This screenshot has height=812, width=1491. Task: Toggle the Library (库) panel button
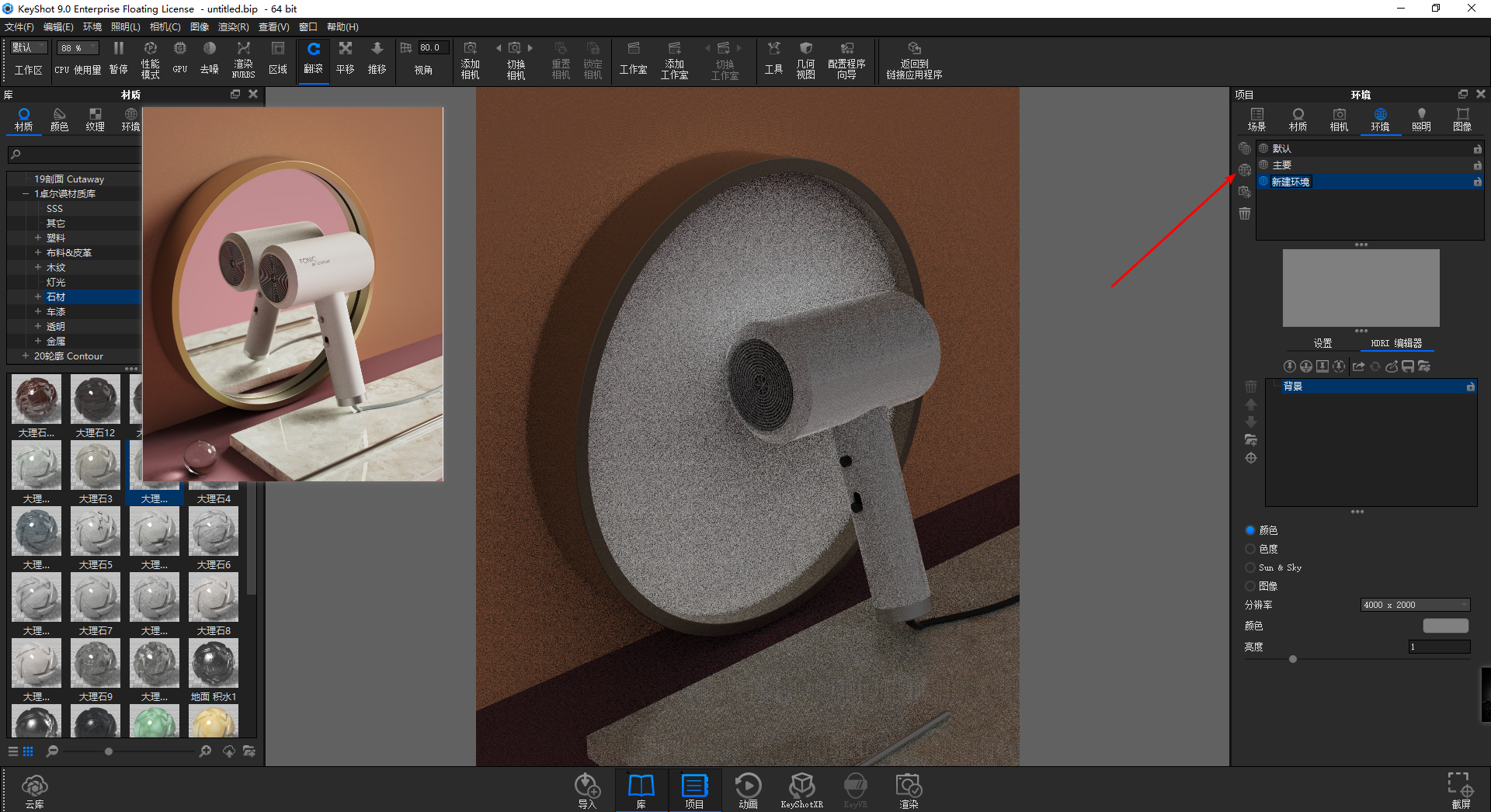(641, 790)
